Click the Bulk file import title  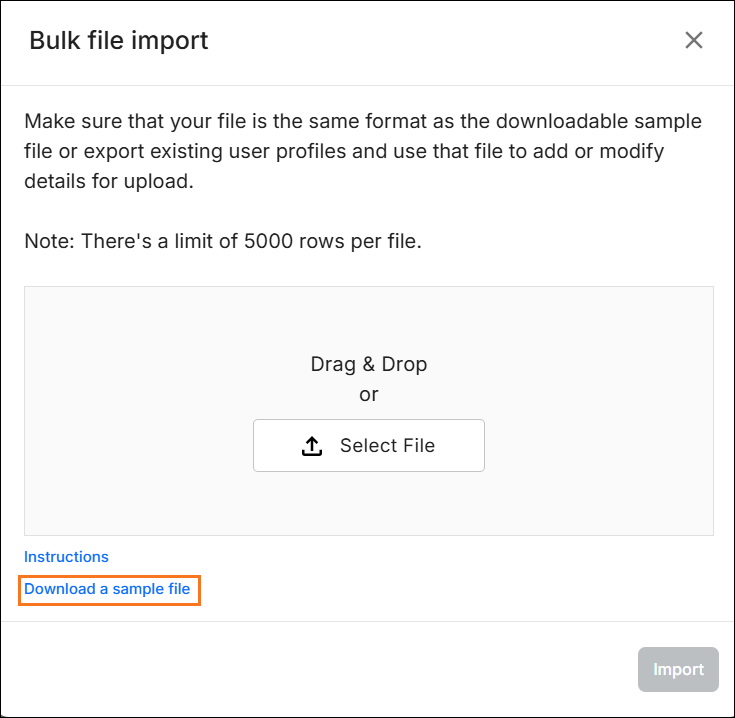(118, 41)
